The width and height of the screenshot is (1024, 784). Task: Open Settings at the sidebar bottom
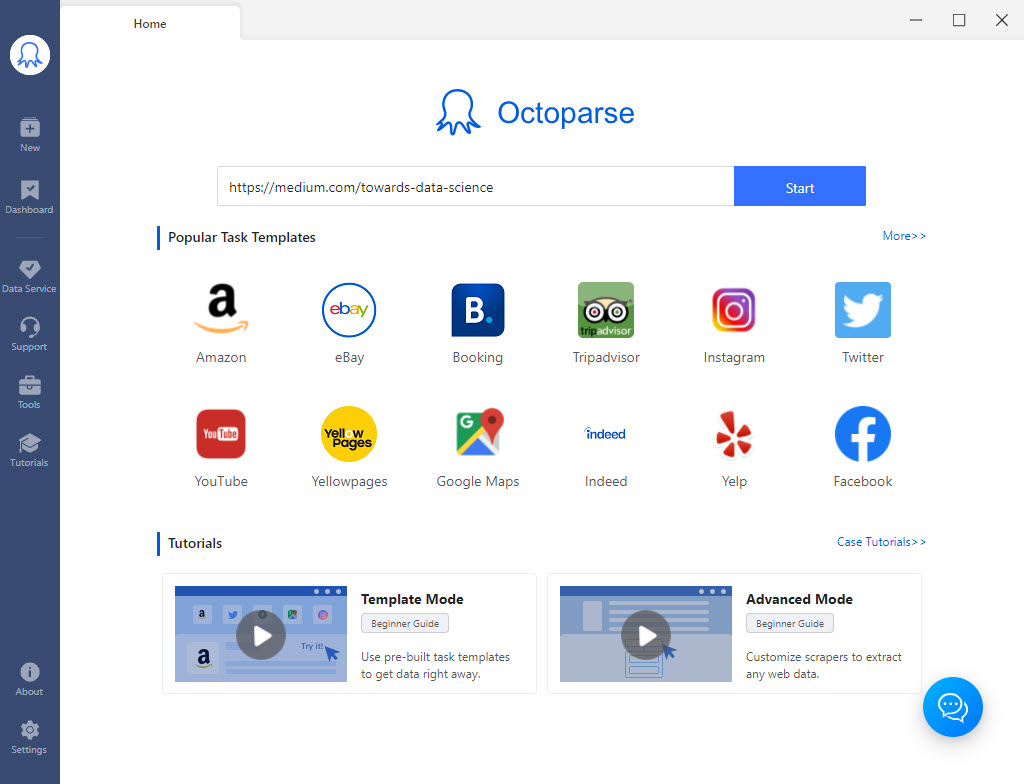(x=29, y=733)
